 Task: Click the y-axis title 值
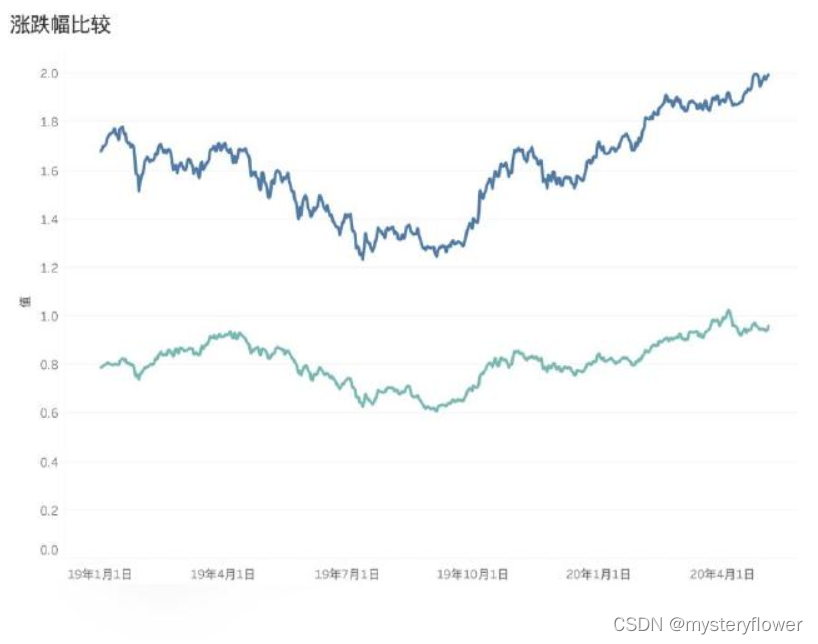(25, 301)
